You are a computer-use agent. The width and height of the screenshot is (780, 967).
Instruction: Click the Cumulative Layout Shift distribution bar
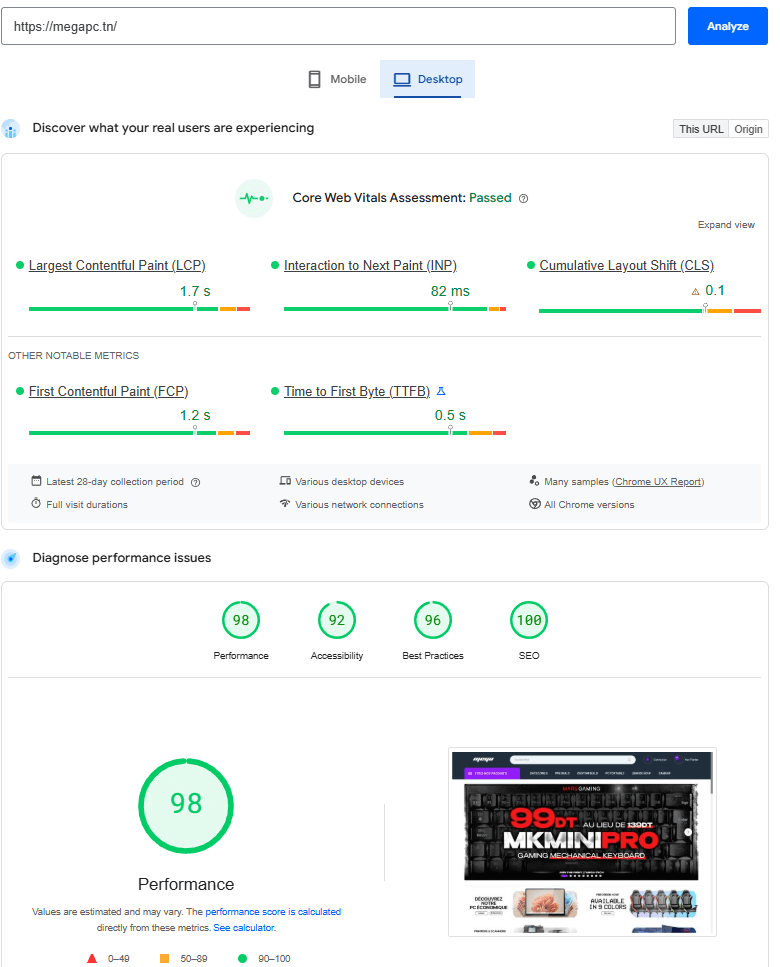tap(649, 311)
